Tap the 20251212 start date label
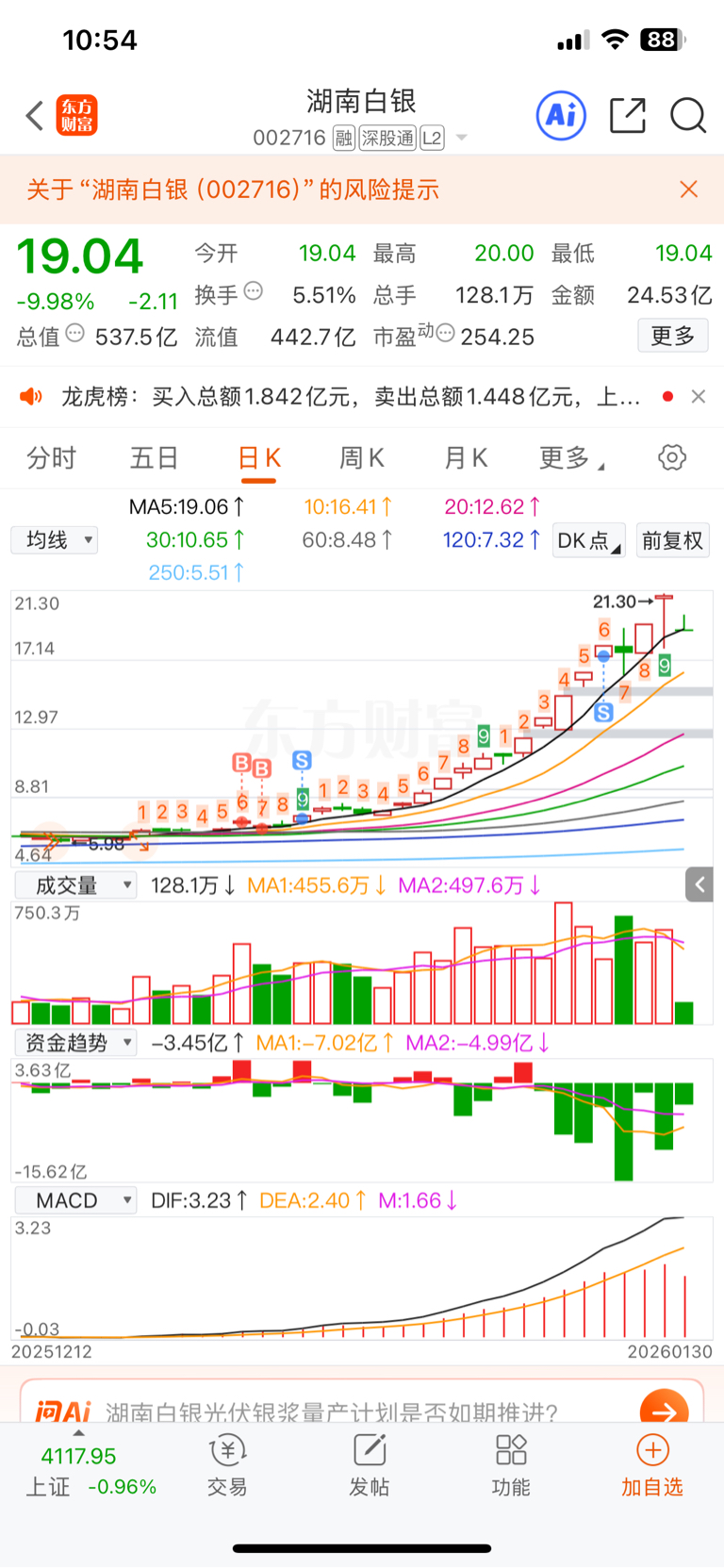This screenshot has width=724, height=1568. pos(52,1351)
